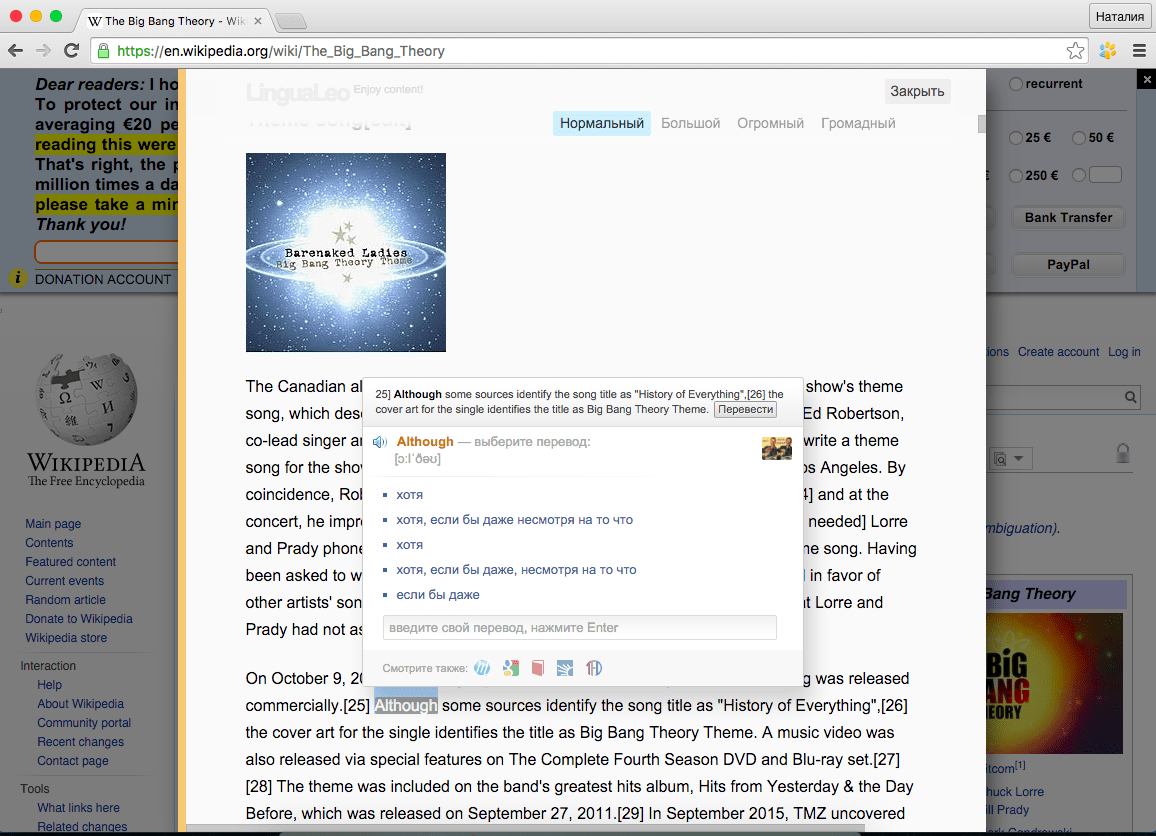Click the Barenaked Ladies cover image
Image resolution: width=1156 pixels, height=836 pixels.
[x=346, y=252]
